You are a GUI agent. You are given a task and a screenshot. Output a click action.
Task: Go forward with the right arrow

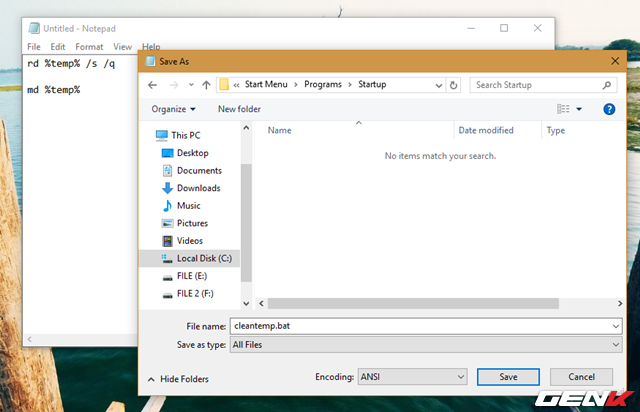174,85
